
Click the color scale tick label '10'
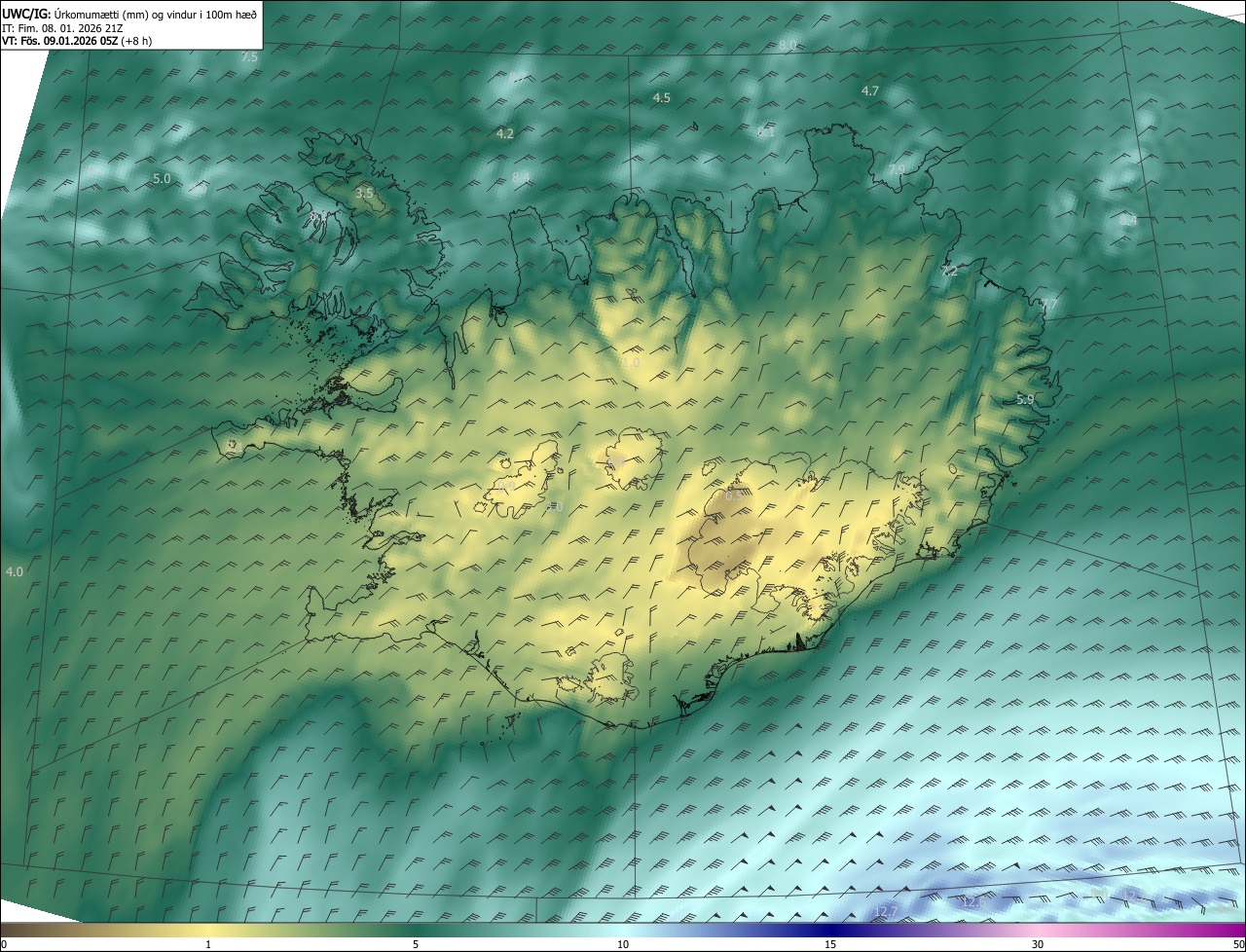coord(623,944)
